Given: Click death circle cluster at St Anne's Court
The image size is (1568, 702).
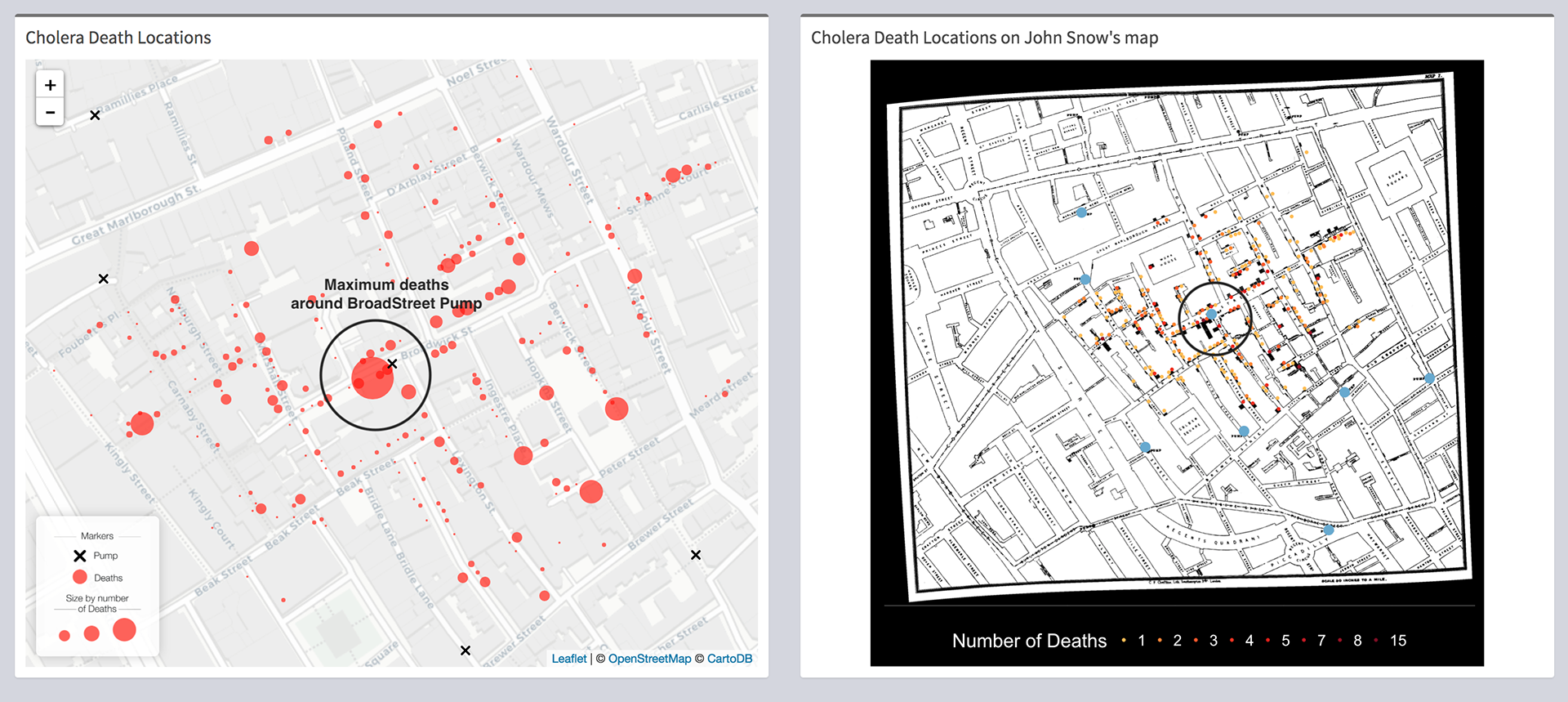Looking at the screenshot, I should (673, 175).
